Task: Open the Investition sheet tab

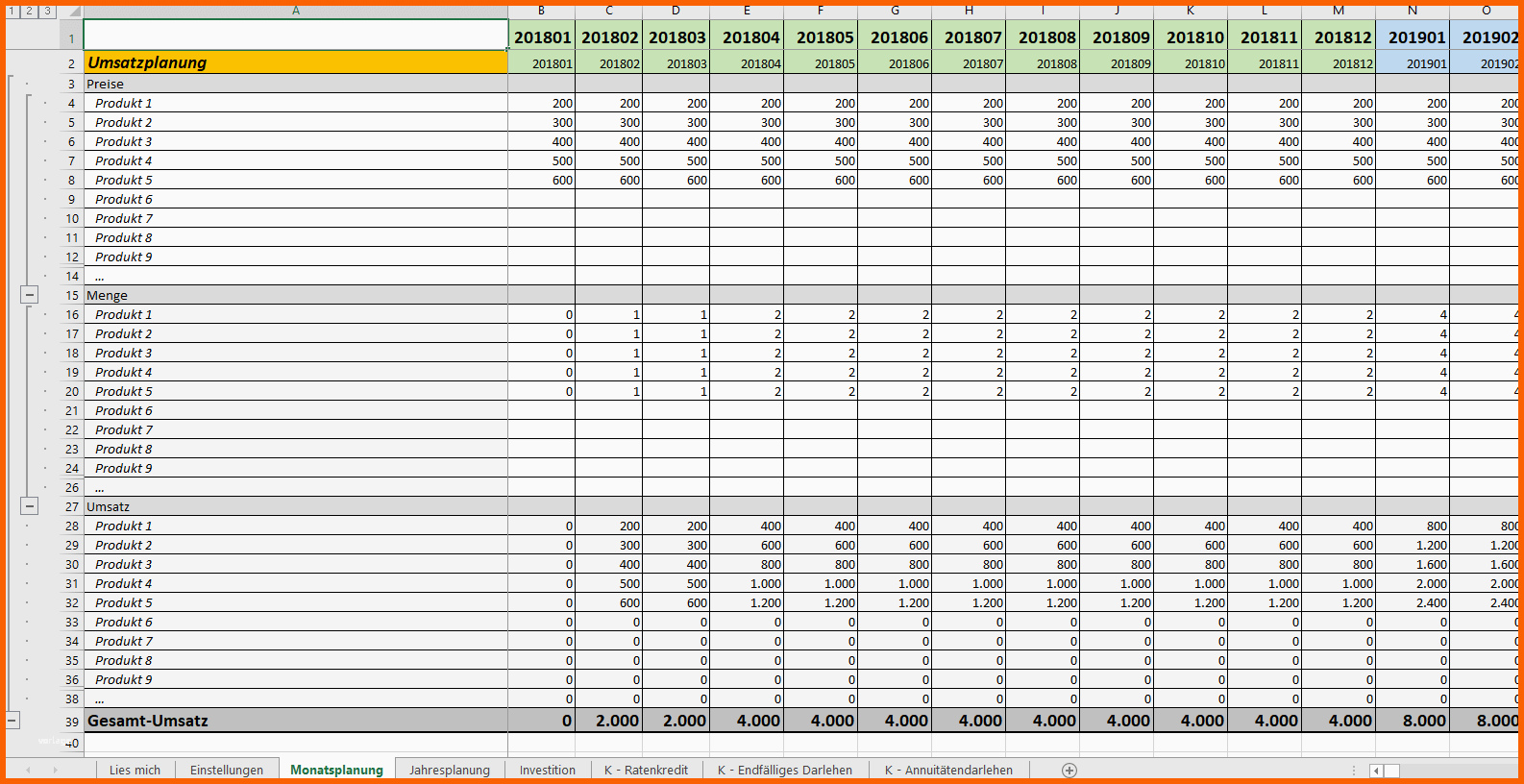Action: (x=548, y=770)
